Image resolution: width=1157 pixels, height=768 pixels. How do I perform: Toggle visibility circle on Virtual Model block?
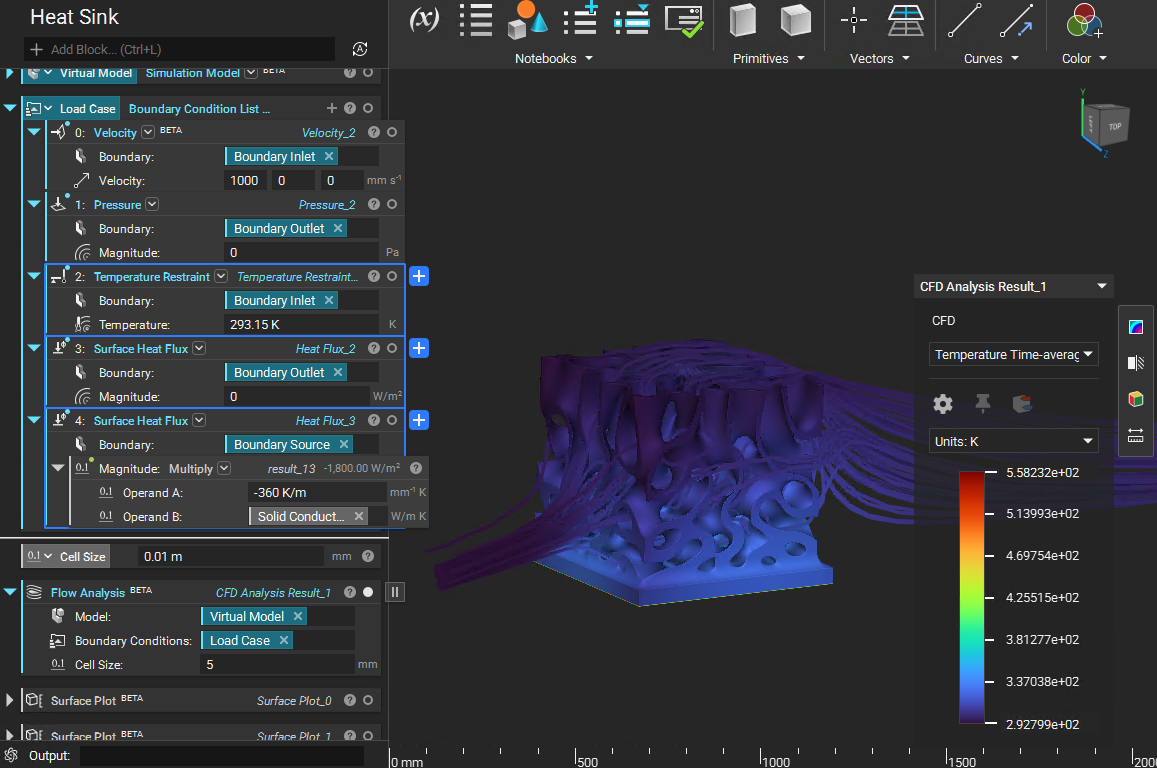point(368,72)
